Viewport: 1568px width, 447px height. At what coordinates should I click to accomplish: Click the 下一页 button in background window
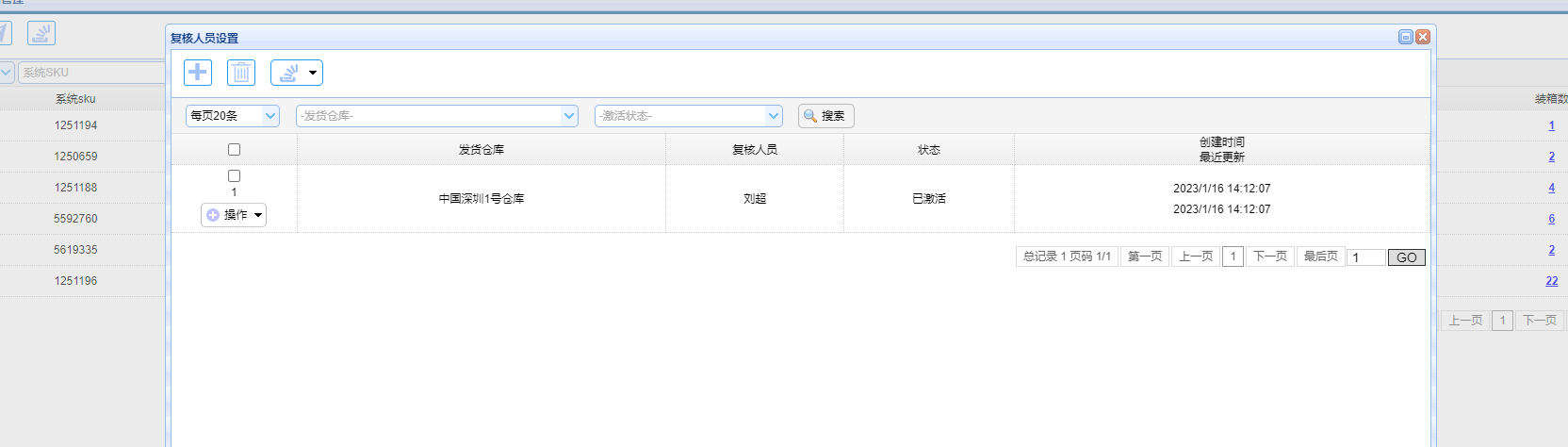(1540, 321)
